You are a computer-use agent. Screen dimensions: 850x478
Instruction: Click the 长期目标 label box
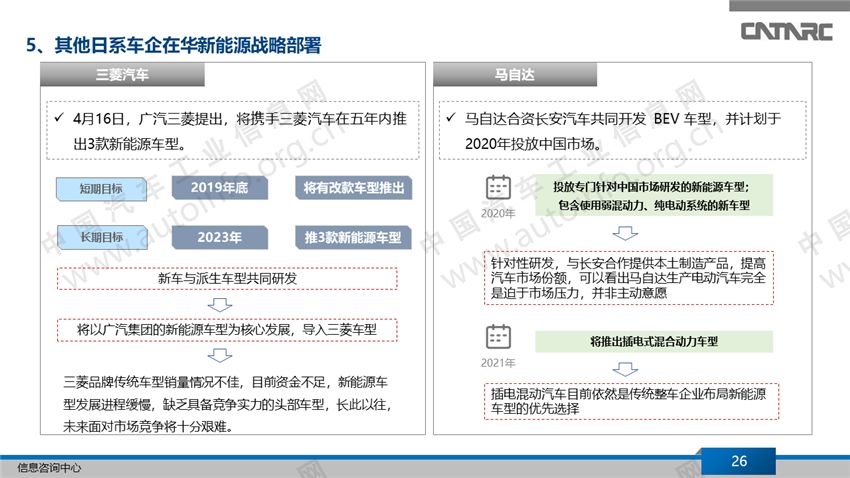tap(102, 237)
